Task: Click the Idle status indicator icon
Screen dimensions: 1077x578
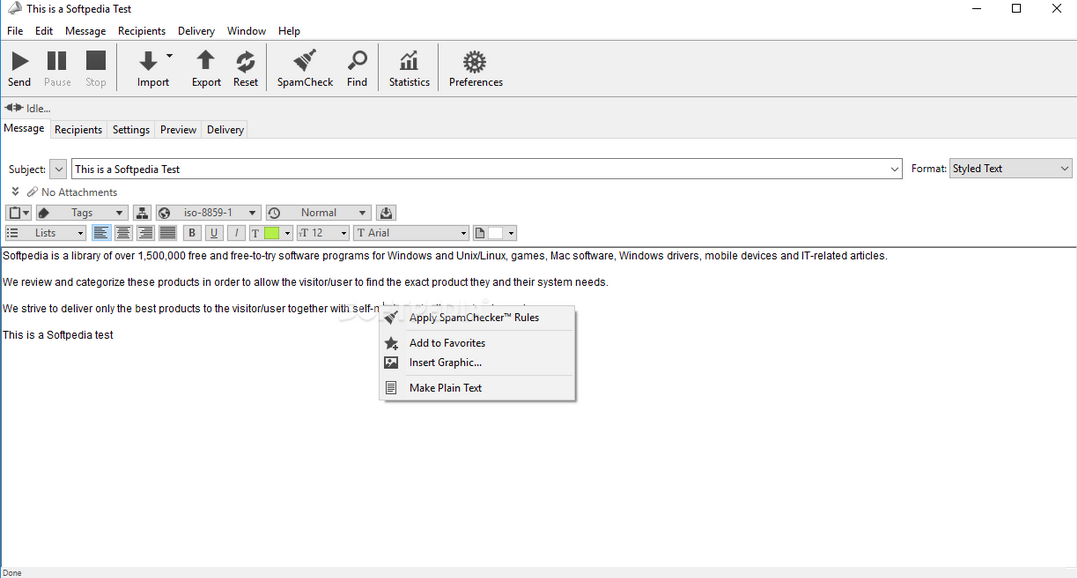Action: tap(14, 108)
